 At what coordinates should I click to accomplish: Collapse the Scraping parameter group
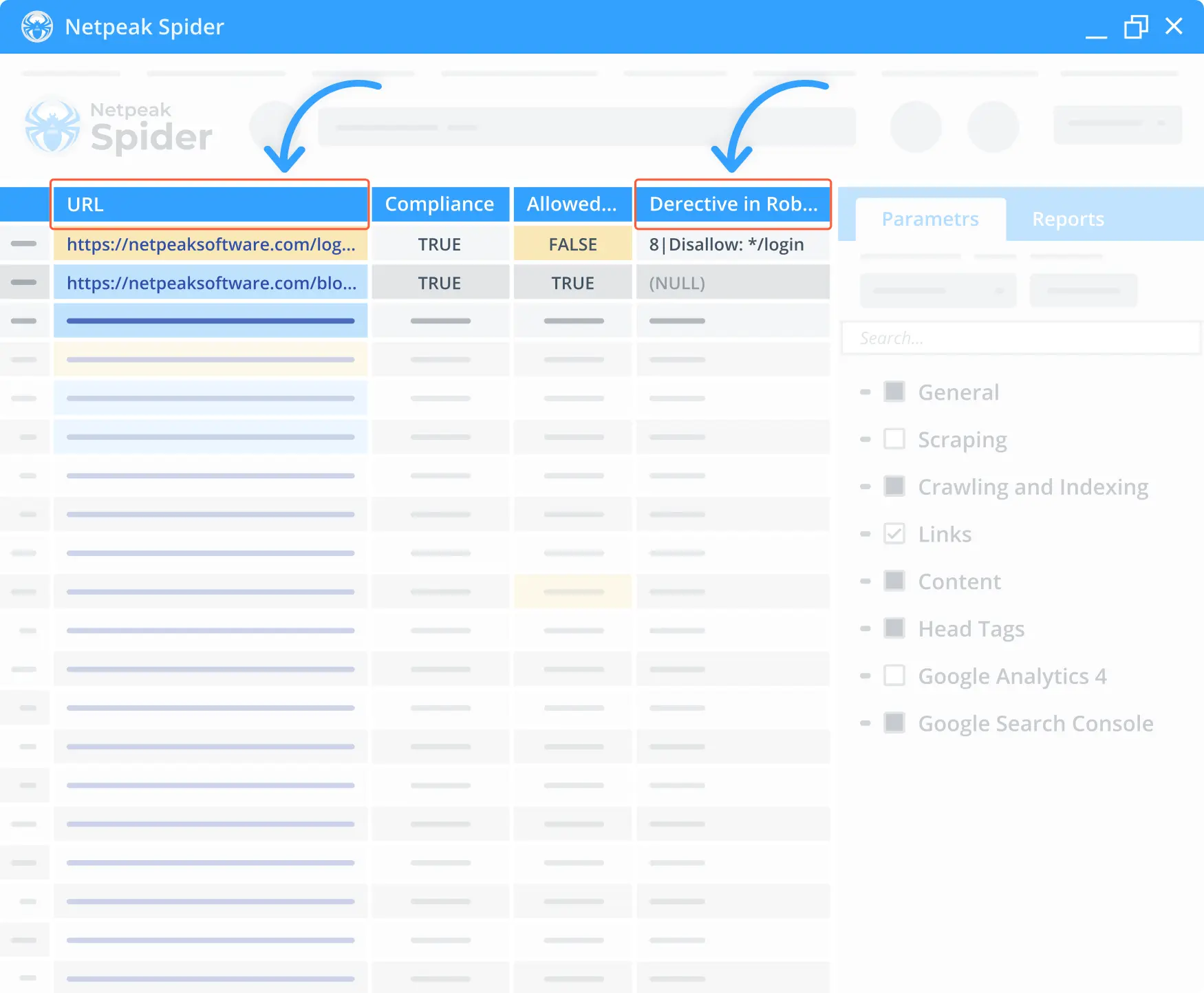coord(866,439)
